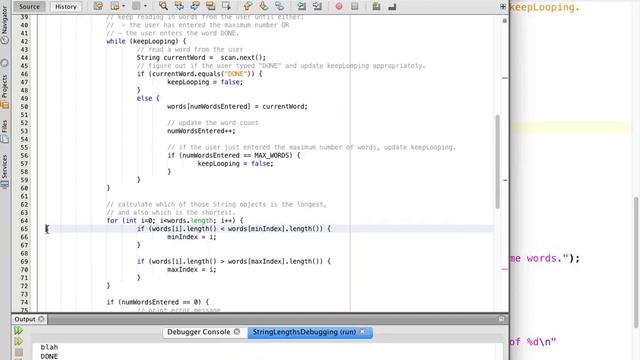The image size is (640, 360).
Task: Open the Files side panel
Action: [x=4, y=131]
